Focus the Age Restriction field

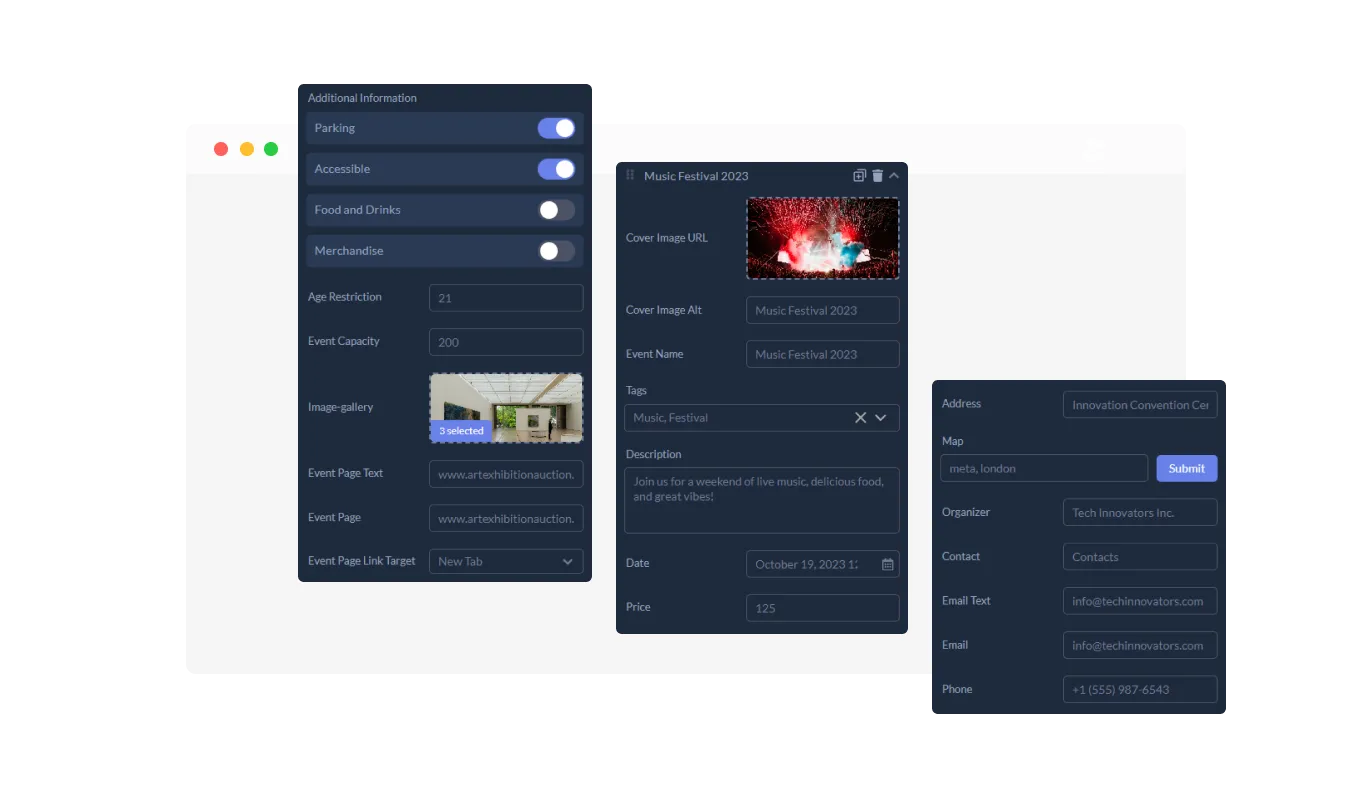coord(506,298)
